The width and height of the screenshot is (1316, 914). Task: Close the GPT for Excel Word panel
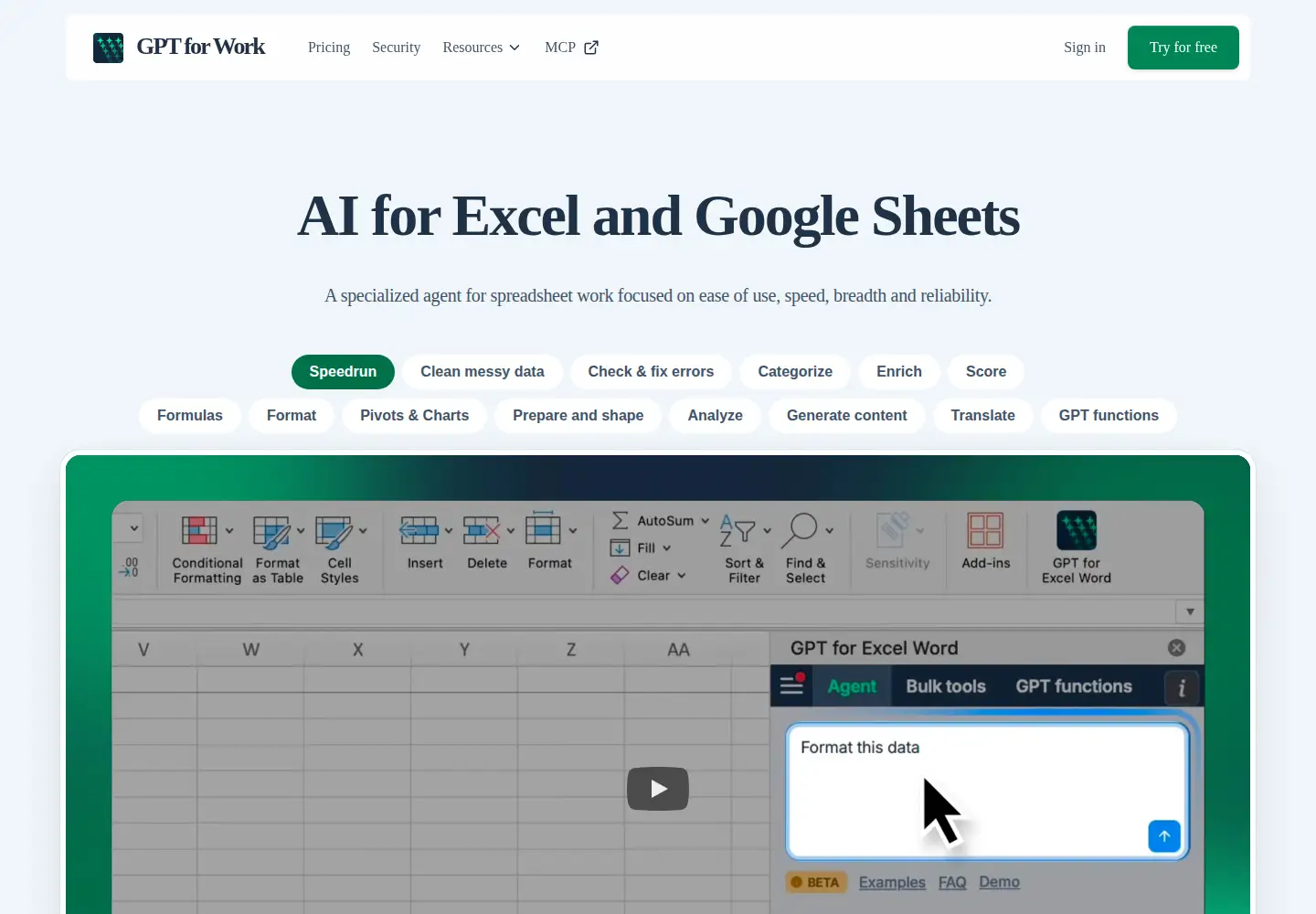click(x=1177, y=647)
